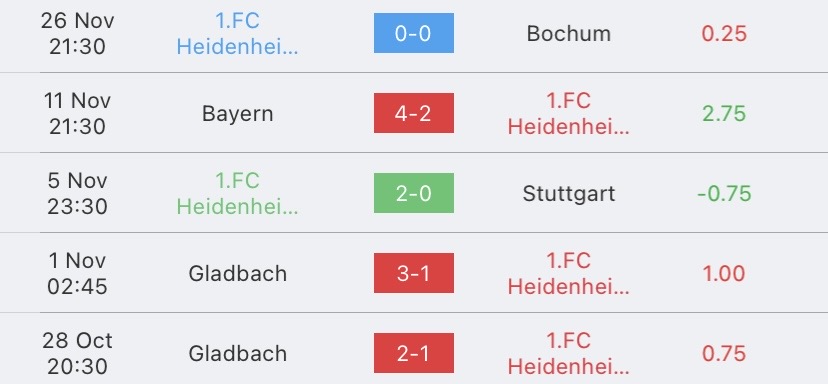
Task: Select the Stuttgart team name
Action: [569, 194]
